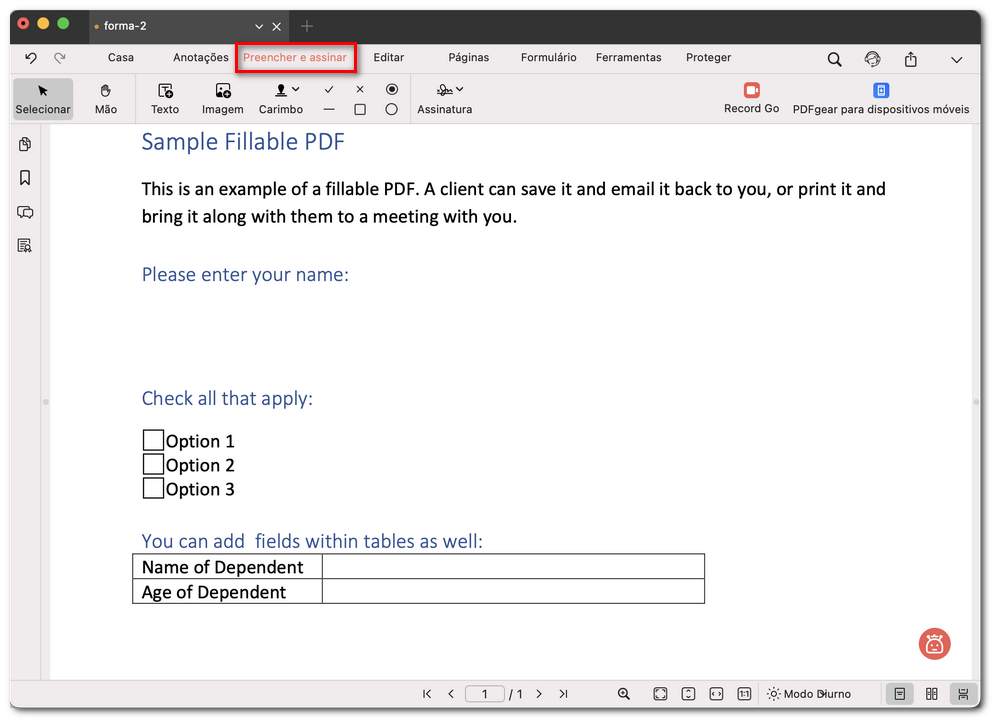Image resolution: width=992 pixels, height=719 pixels.
Task: Add a new document tab
Action: click(307, 27)
